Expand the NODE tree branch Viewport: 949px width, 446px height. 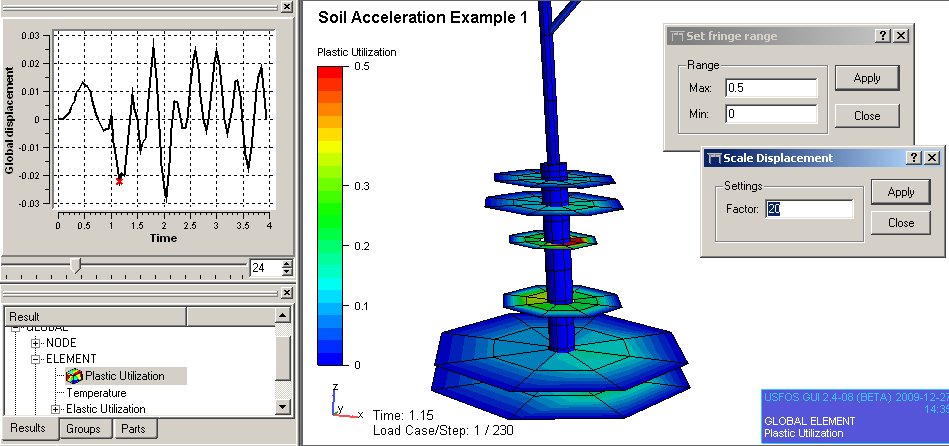coord(37,343)
